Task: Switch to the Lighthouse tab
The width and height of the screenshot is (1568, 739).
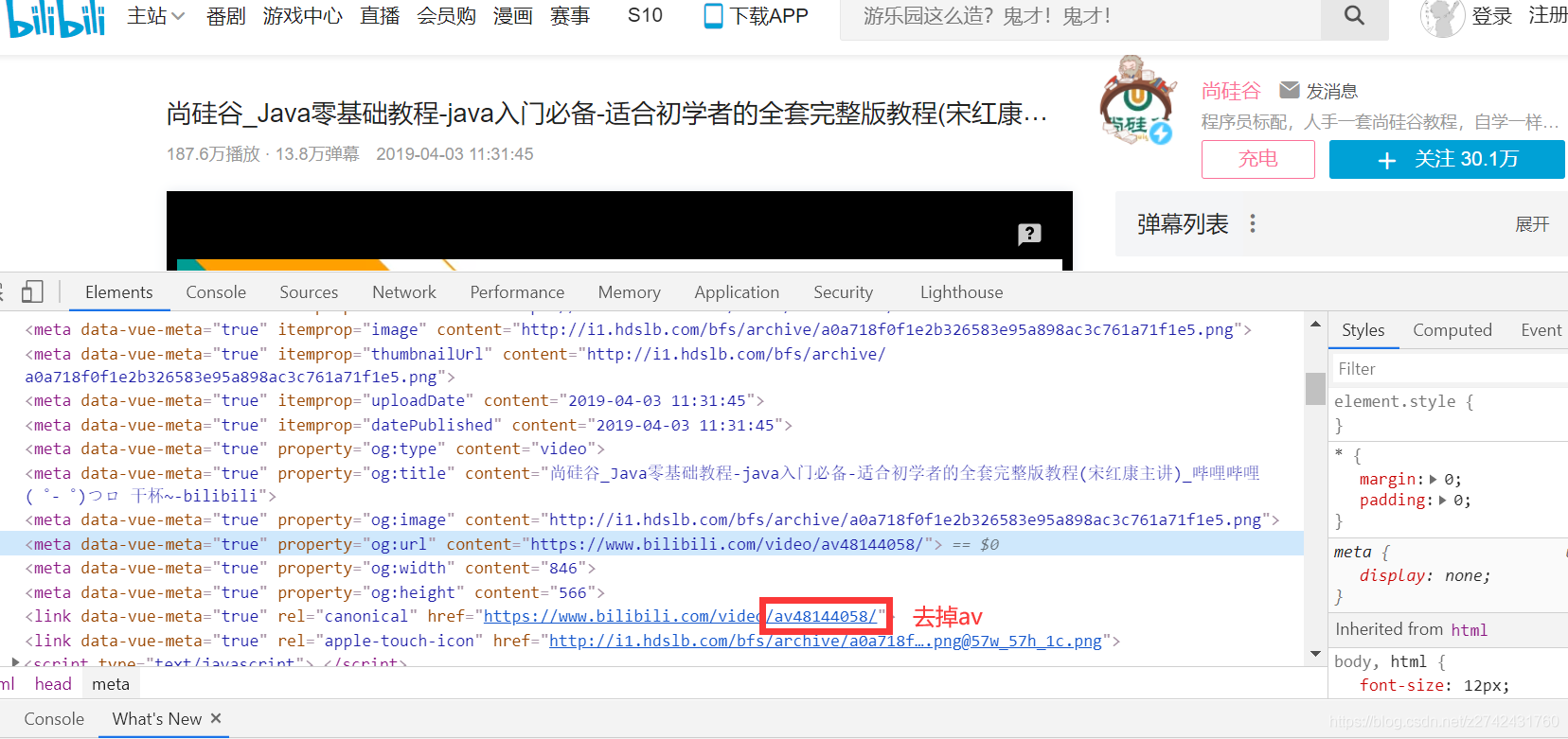Action: (x=961, y=292)
